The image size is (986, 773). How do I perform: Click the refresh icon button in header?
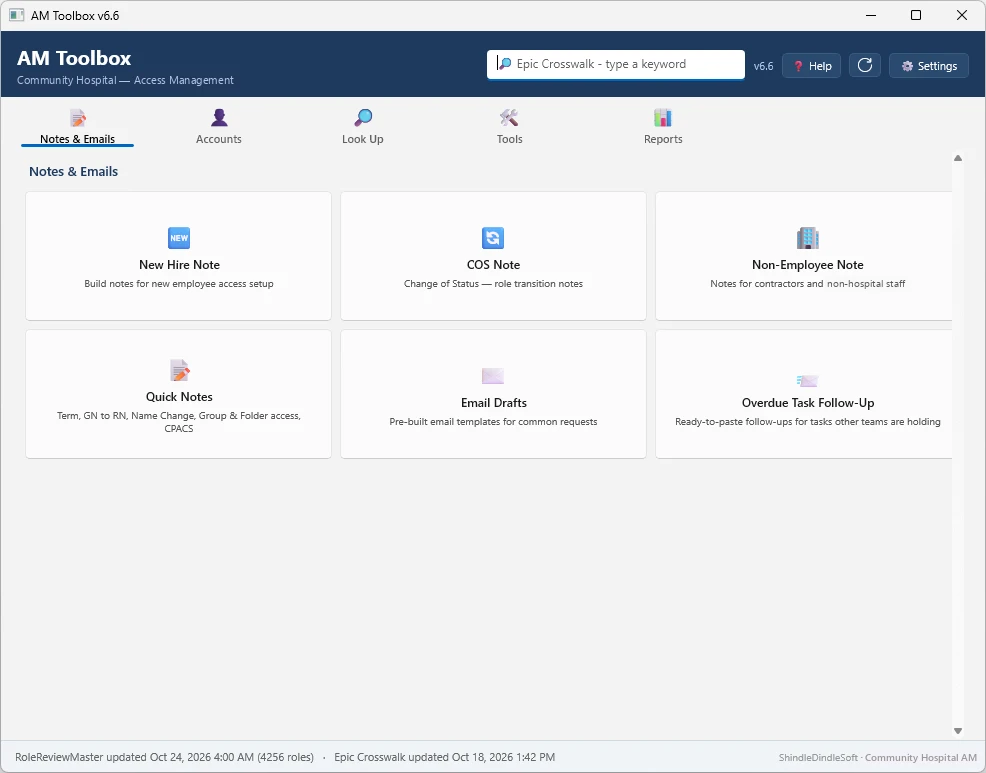[865, 65]
